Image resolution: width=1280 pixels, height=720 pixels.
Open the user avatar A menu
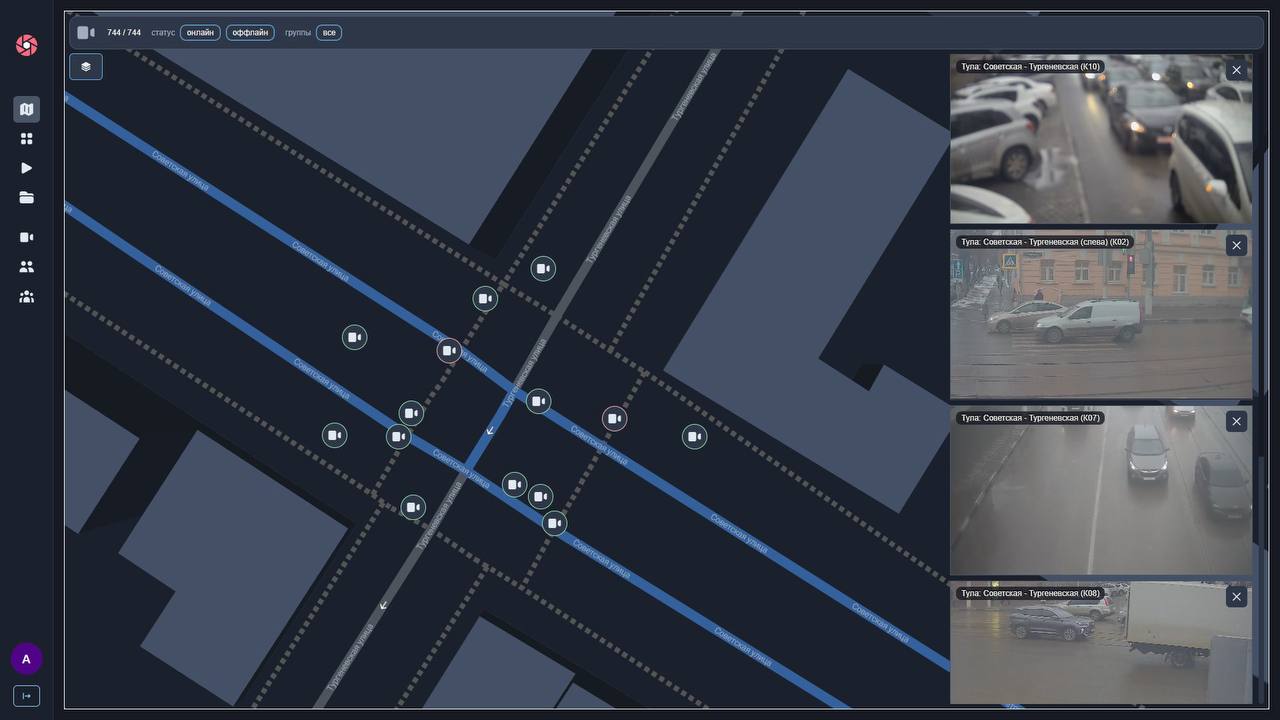click(27, 659)
